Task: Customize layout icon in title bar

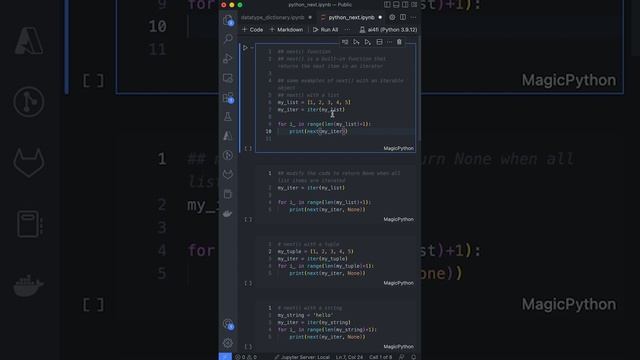Action: pyautogui.click(x=414, y=4)
